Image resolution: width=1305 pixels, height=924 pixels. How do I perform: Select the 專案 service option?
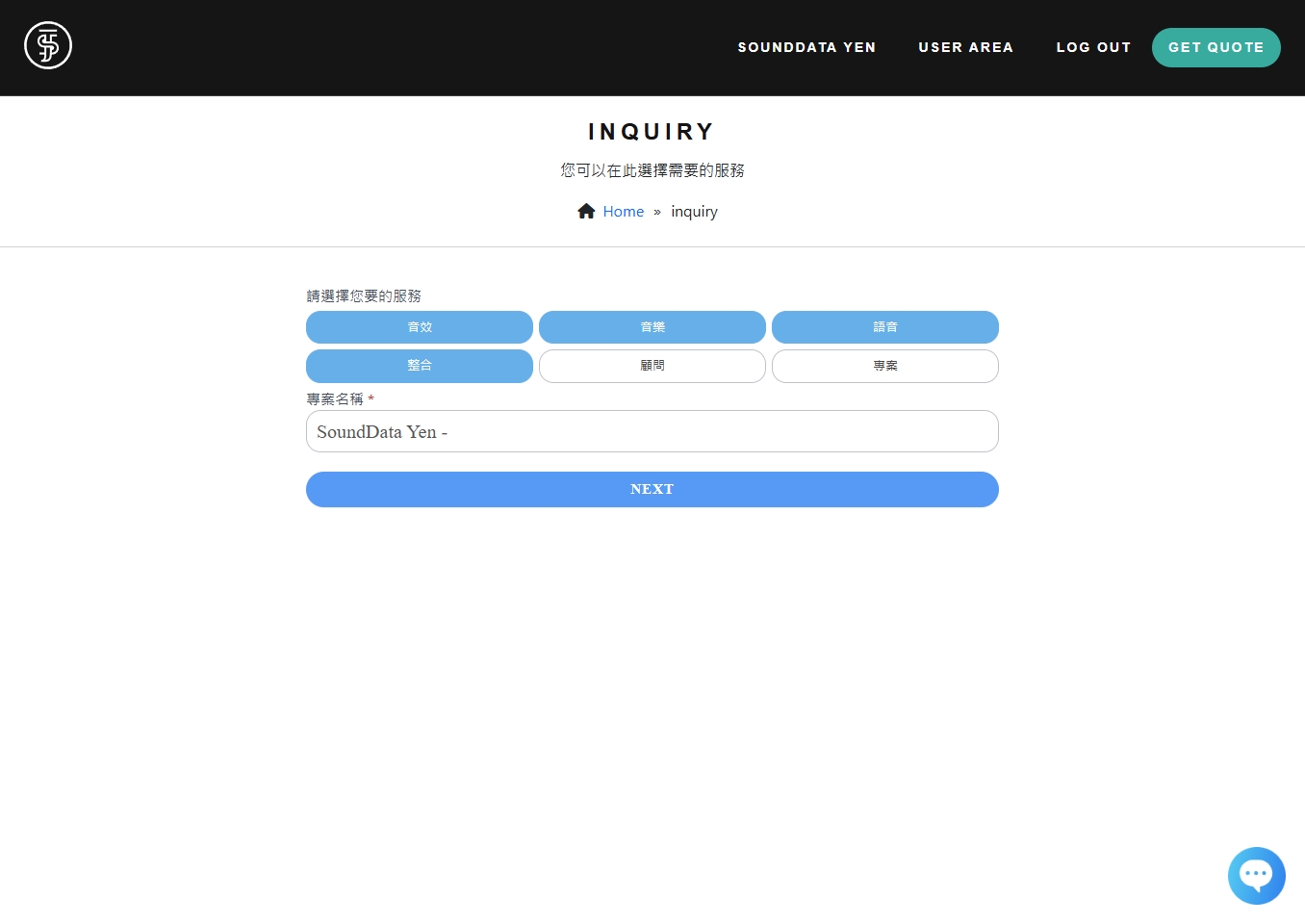884,366
